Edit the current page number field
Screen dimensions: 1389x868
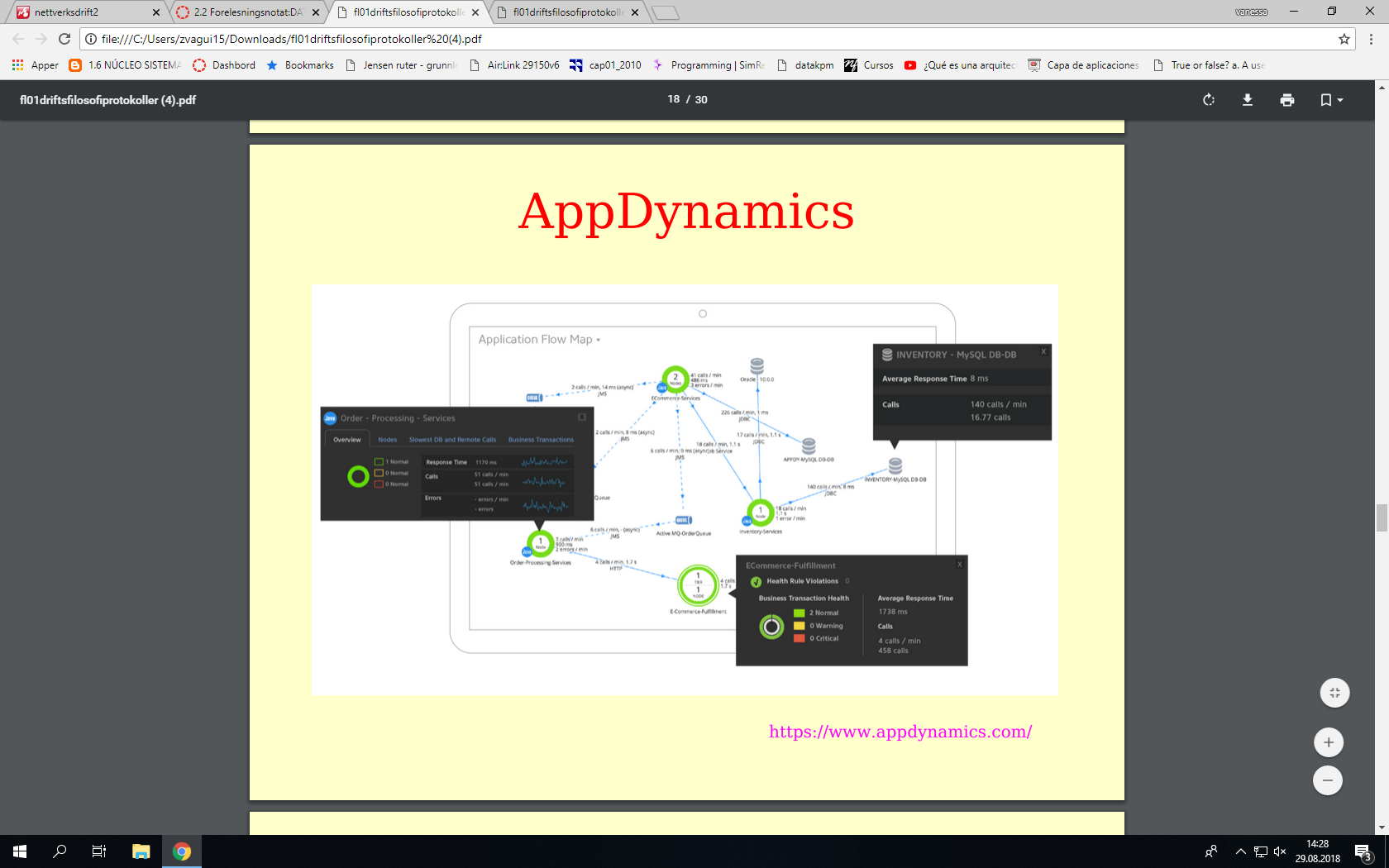(x=674, y=99)
